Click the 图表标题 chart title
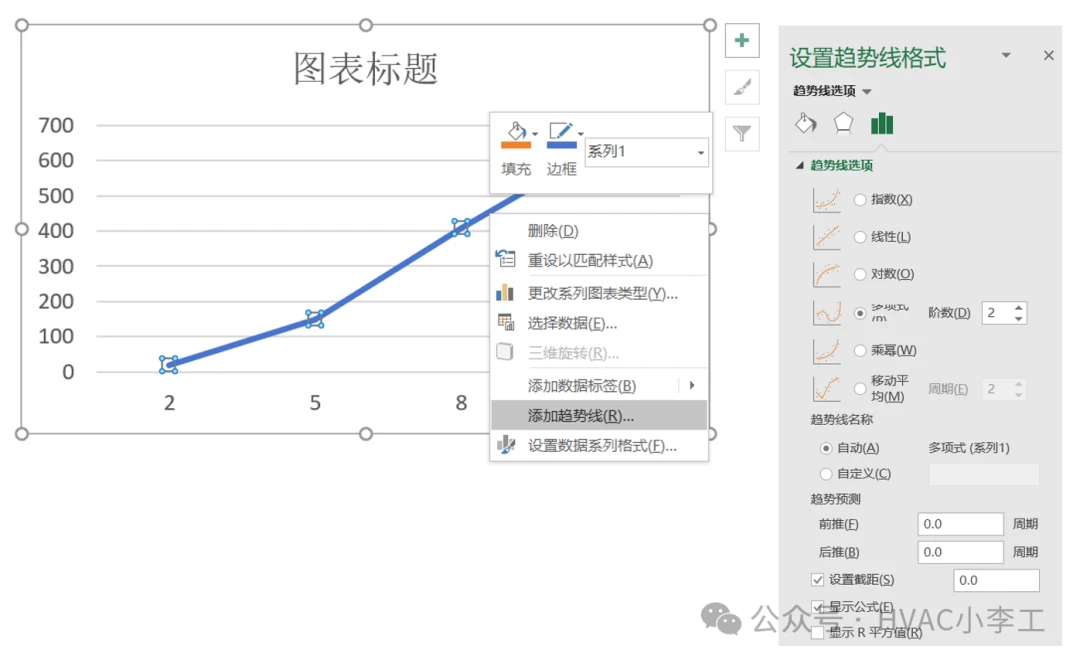Image resolution: width=1080 pixels, height=663 pixels. click(x=366, y=68)
